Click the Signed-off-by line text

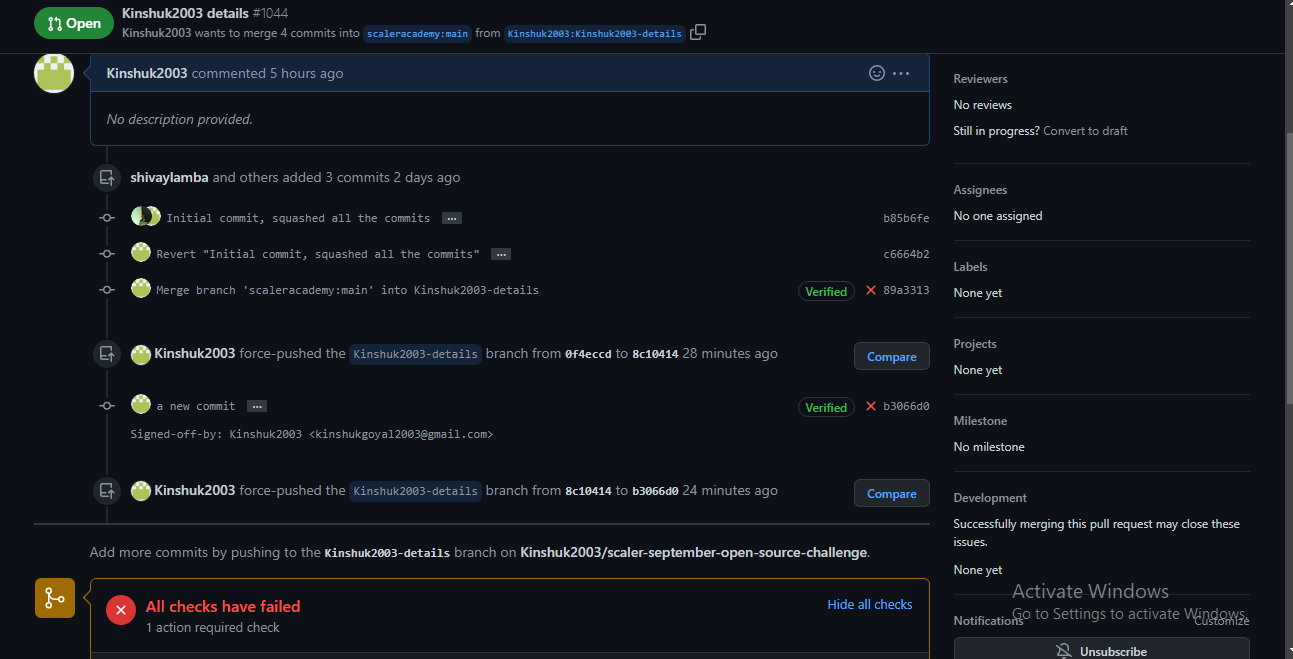[x=312, y=434]
